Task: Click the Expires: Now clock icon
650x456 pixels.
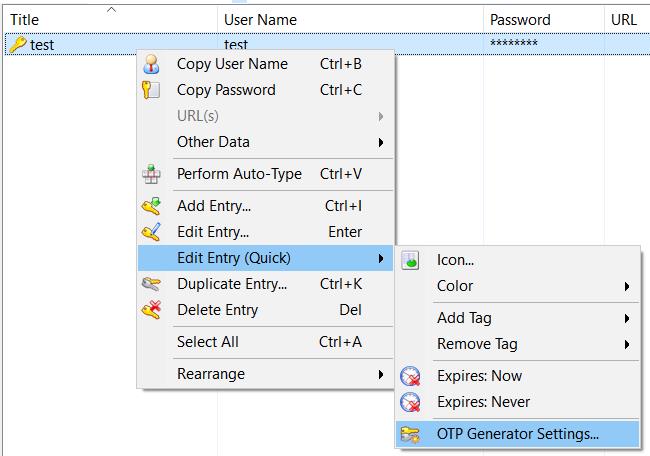Action: (410, 376)
